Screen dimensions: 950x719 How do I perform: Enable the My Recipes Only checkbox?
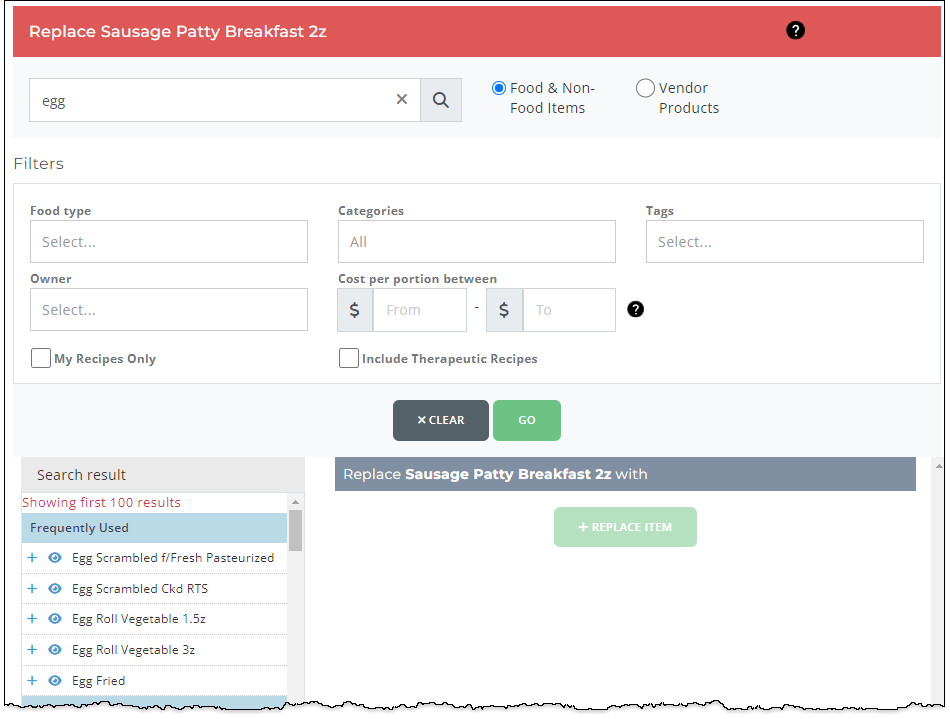pos(41,357)
